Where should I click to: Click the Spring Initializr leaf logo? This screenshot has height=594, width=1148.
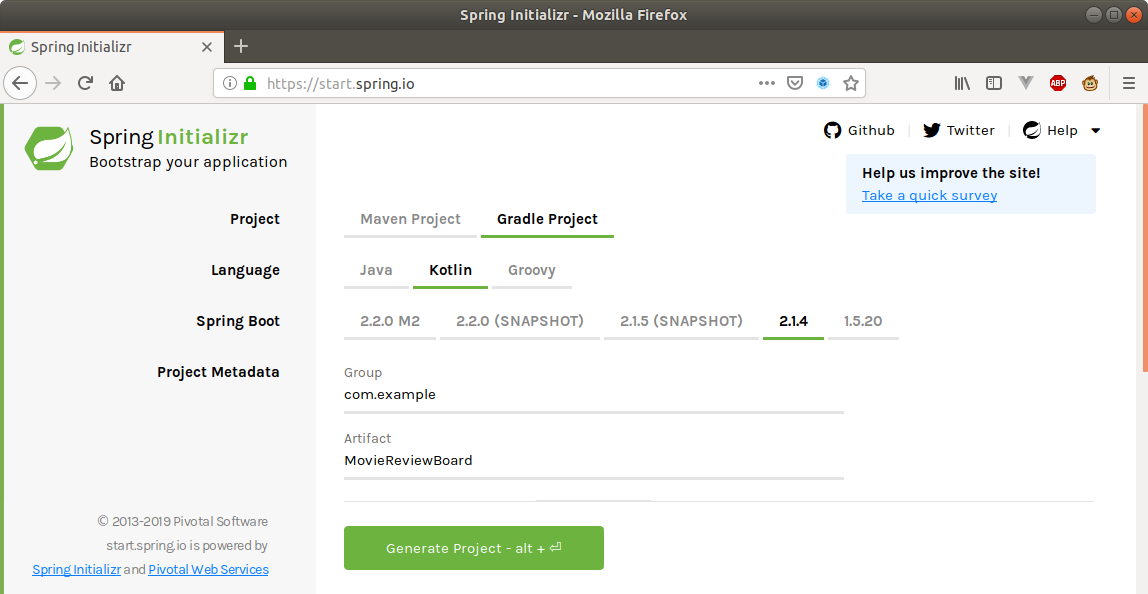49,148
